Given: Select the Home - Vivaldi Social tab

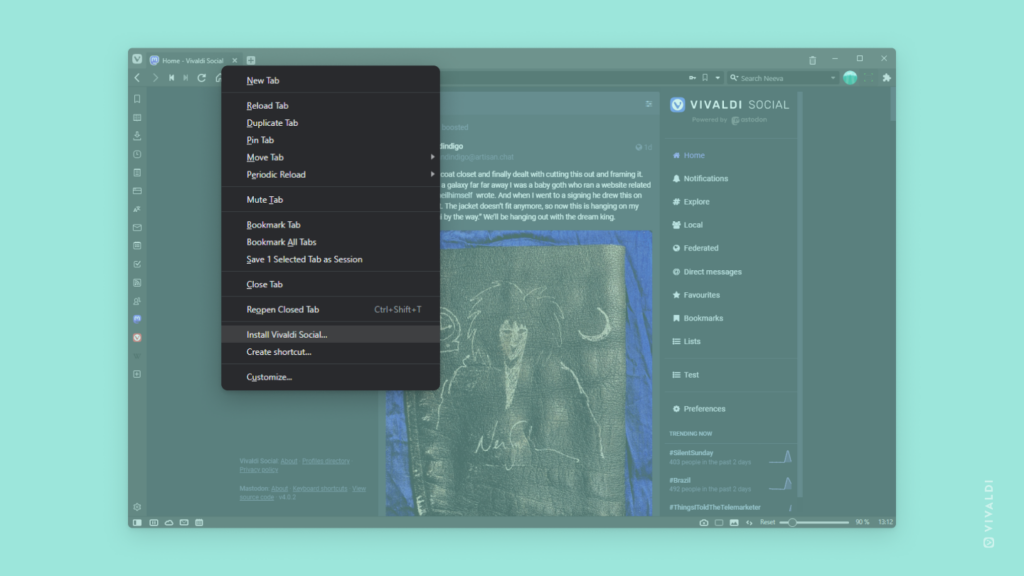Looking at the screenshot, I should [x=193, y=60].
